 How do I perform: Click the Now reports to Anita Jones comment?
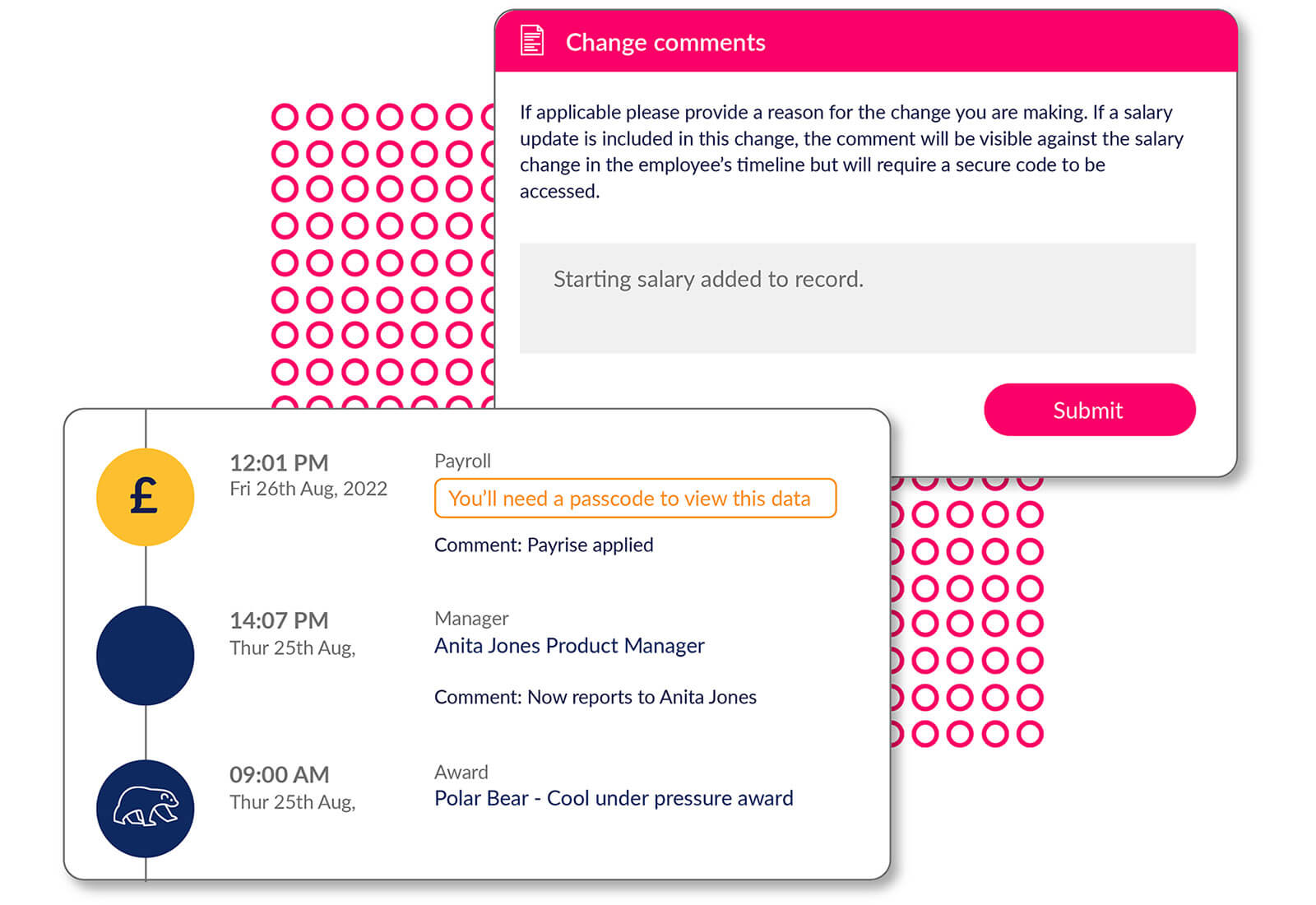pyautogui.click(x=595, y=697)
